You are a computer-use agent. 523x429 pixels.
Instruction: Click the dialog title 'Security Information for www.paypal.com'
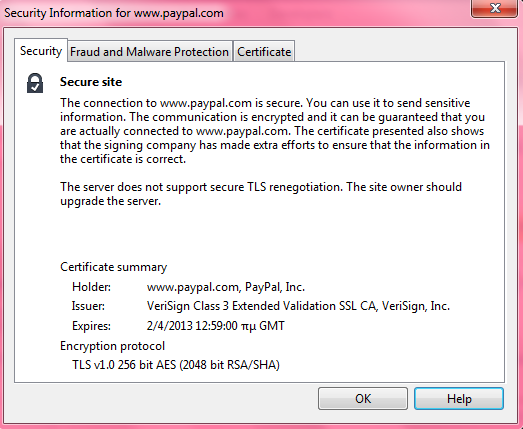pyautogui.click(x=114, y=13)
